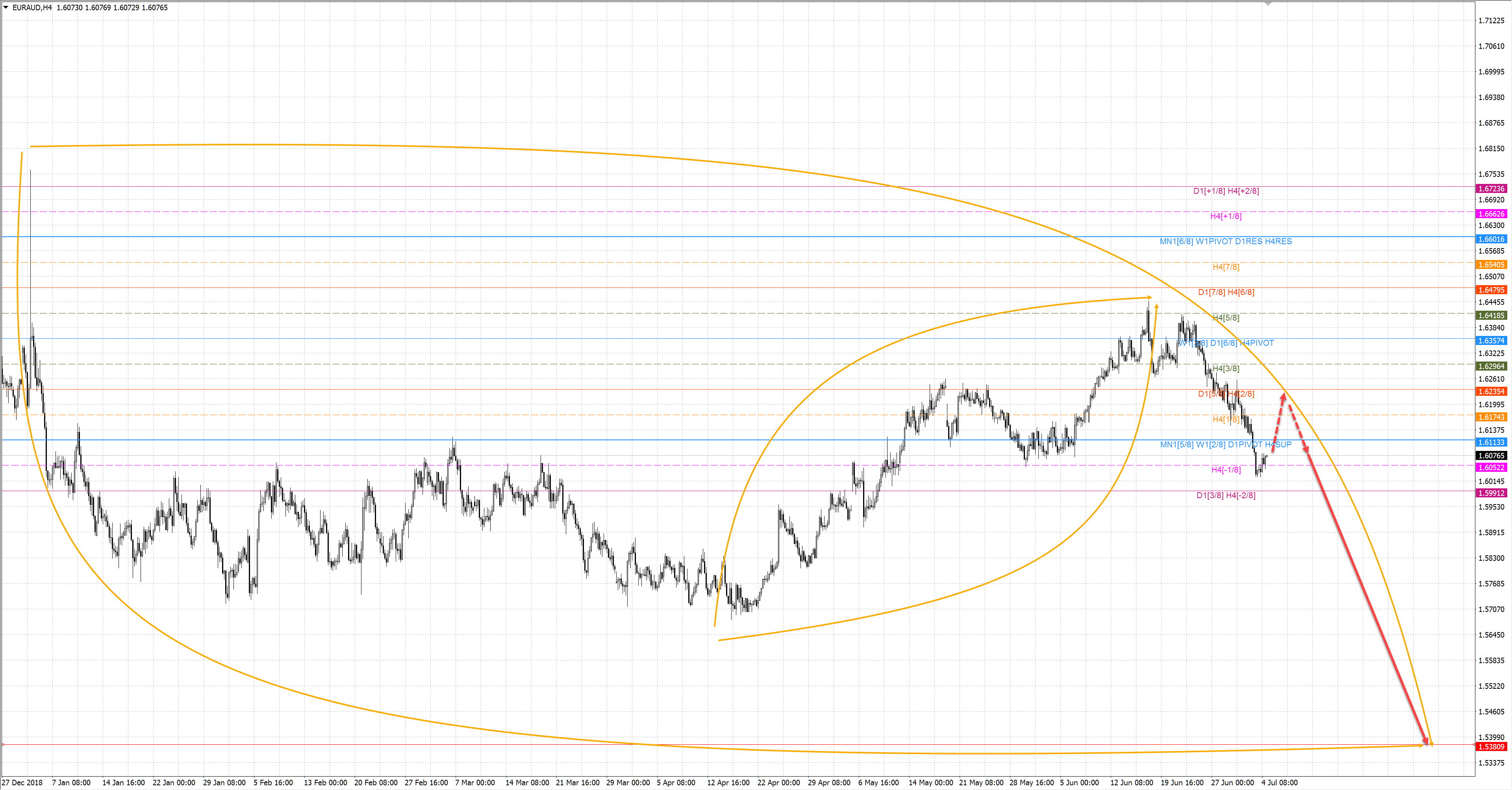Screen dimensions: 1512x790
Task: Click the H4[-1/8] magenta level label
Action: 1226,469
